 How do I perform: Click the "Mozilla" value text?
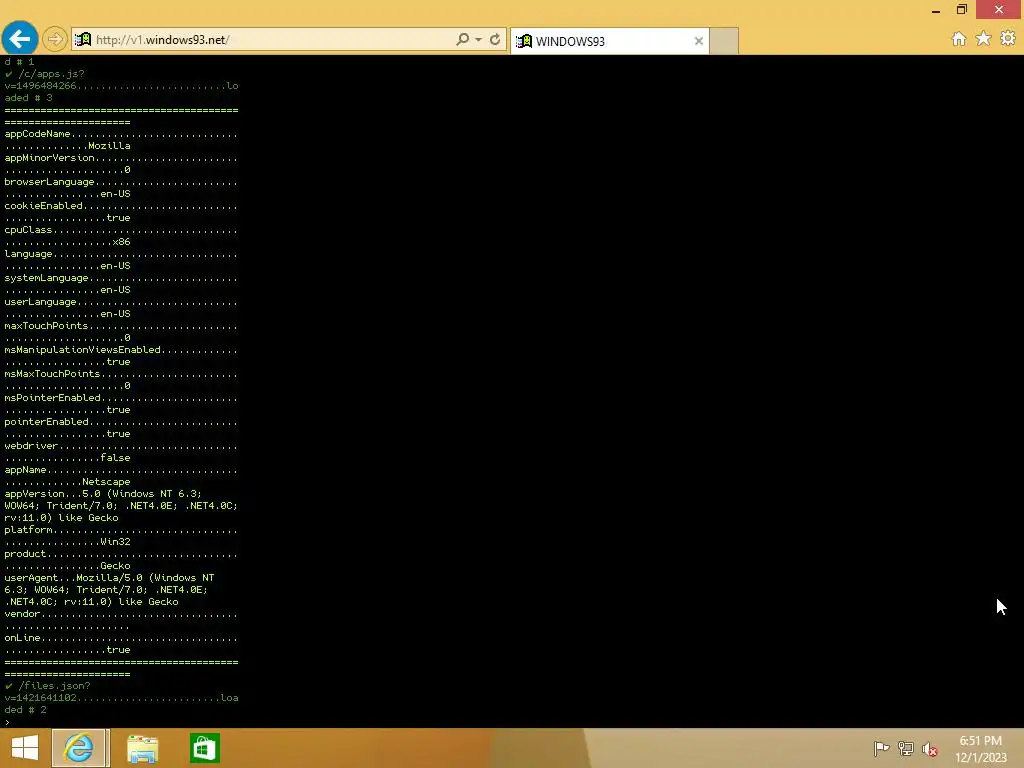[109, 146]
